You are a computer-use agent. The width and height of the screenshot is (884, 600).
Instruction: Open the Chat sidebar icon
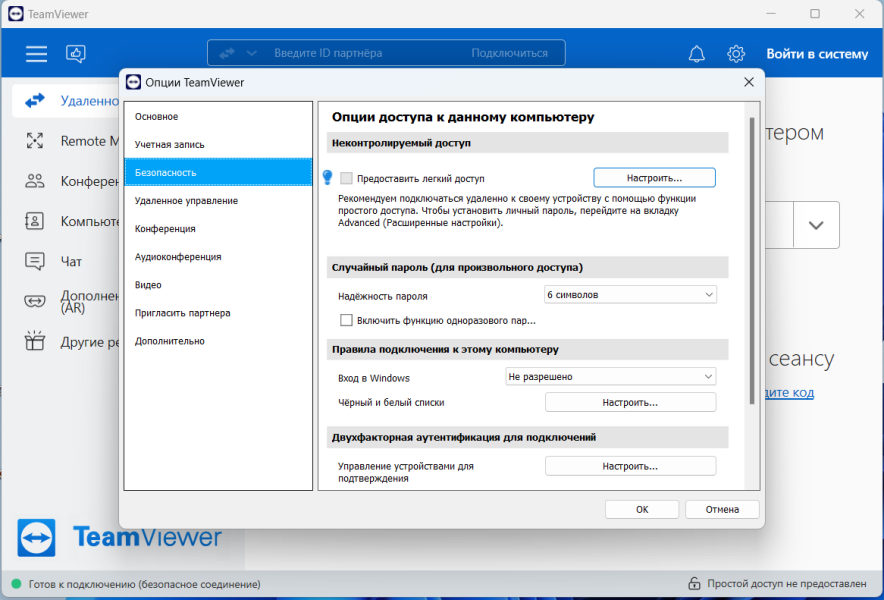[x=34, y=261]
